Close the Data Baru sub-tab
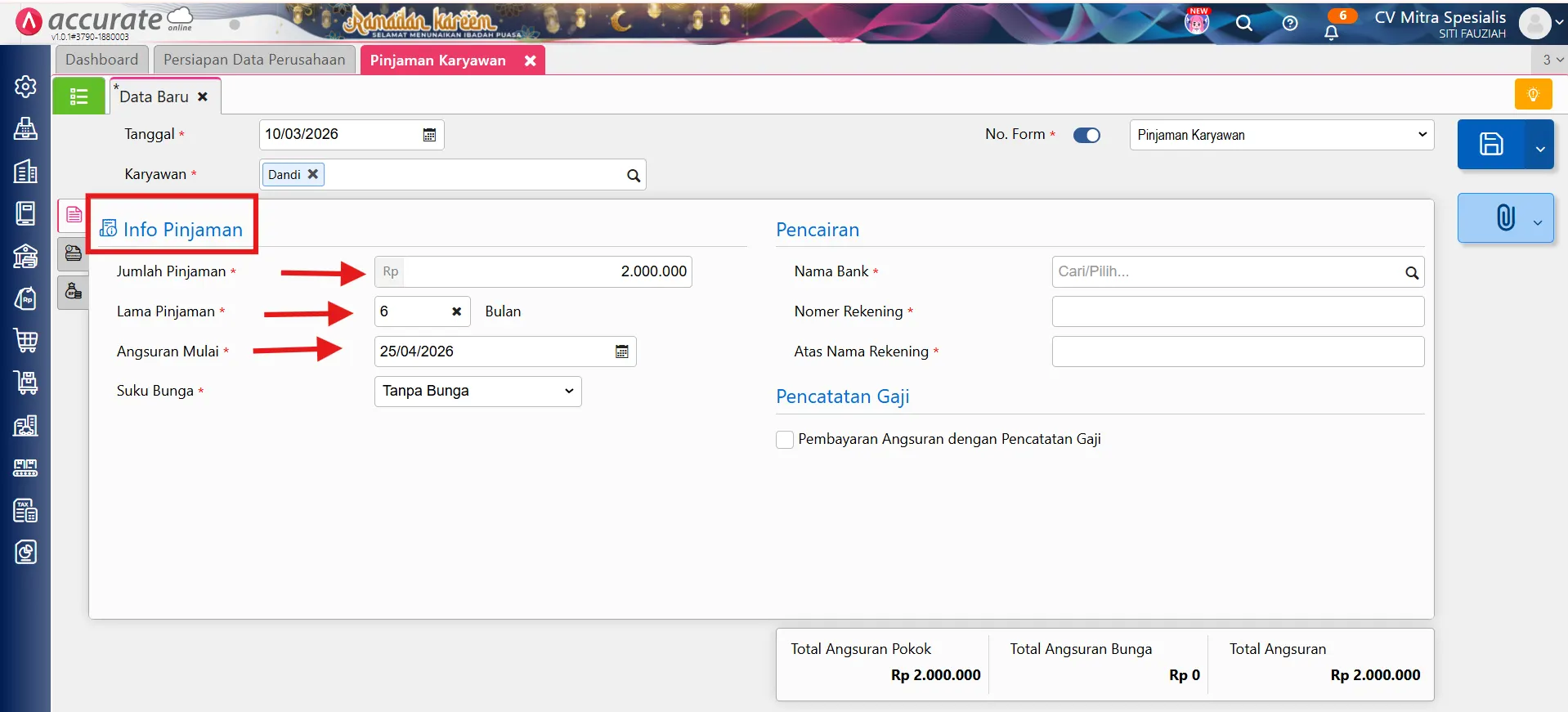 point(203,96)
